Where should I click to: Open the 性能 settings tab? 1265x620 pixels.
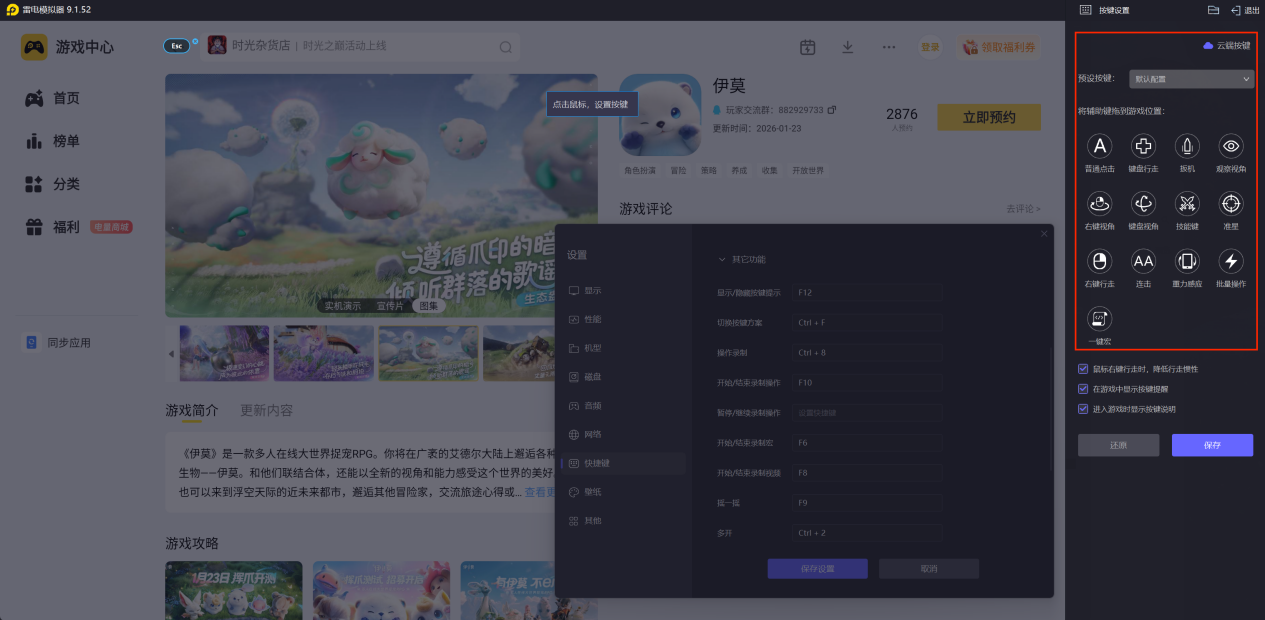(x=593, y=319)
